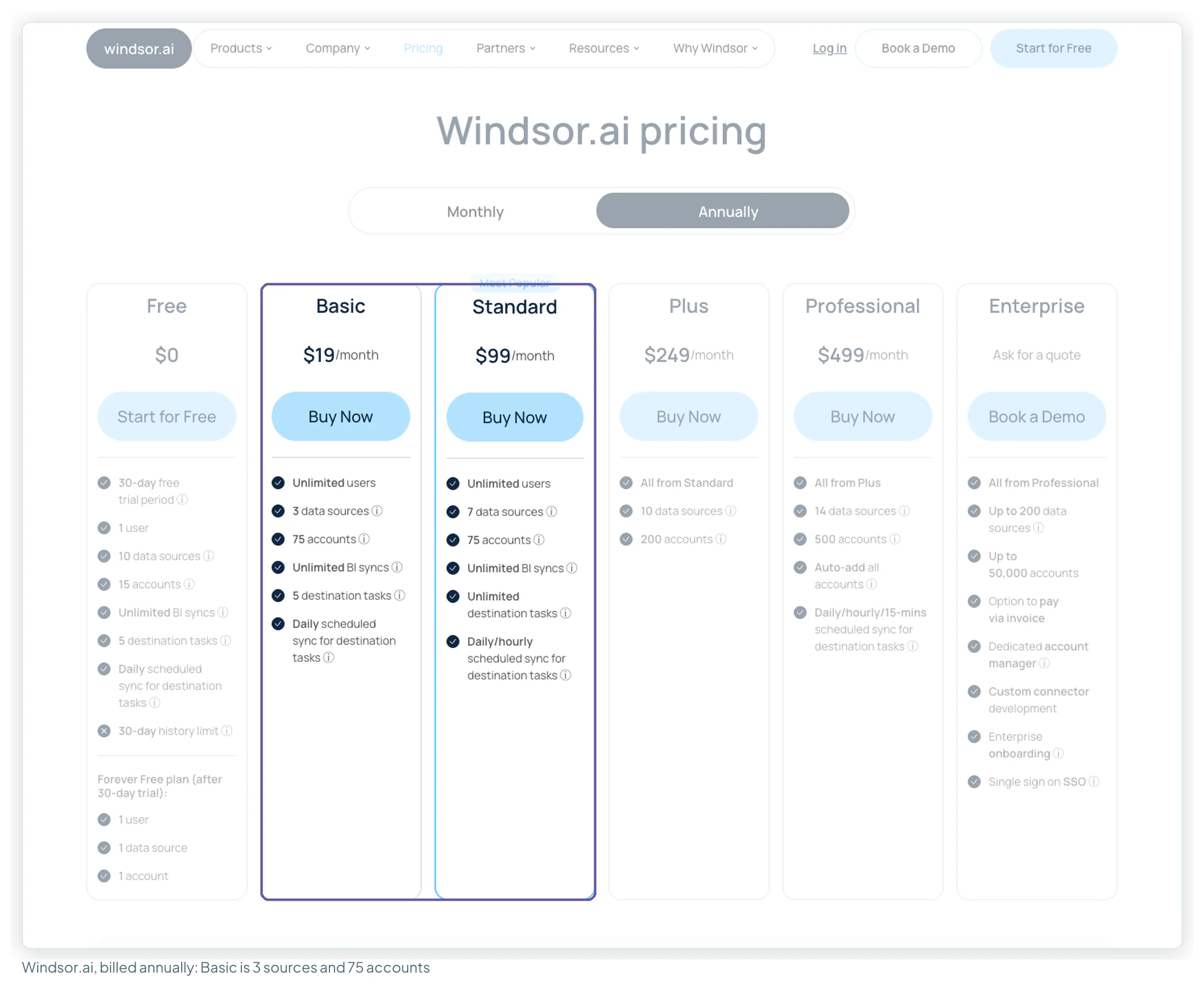Click Buy Now for Standard plan
This screenshot has height=989, width=1204.
[x=514, y=417]
